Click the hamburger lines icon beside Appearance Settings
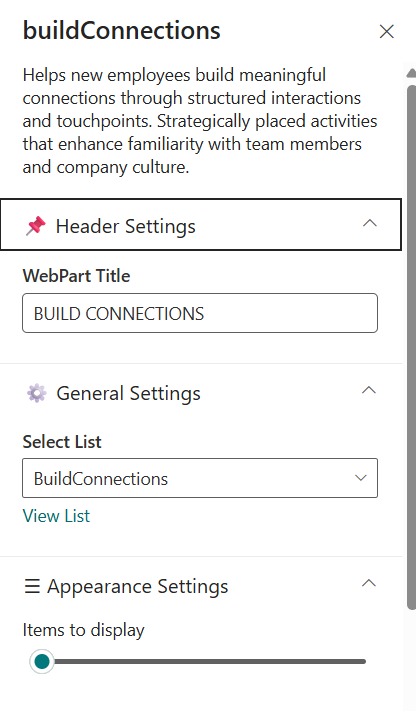The width and height of the screenshot is (416, 711). pos(32,586)
